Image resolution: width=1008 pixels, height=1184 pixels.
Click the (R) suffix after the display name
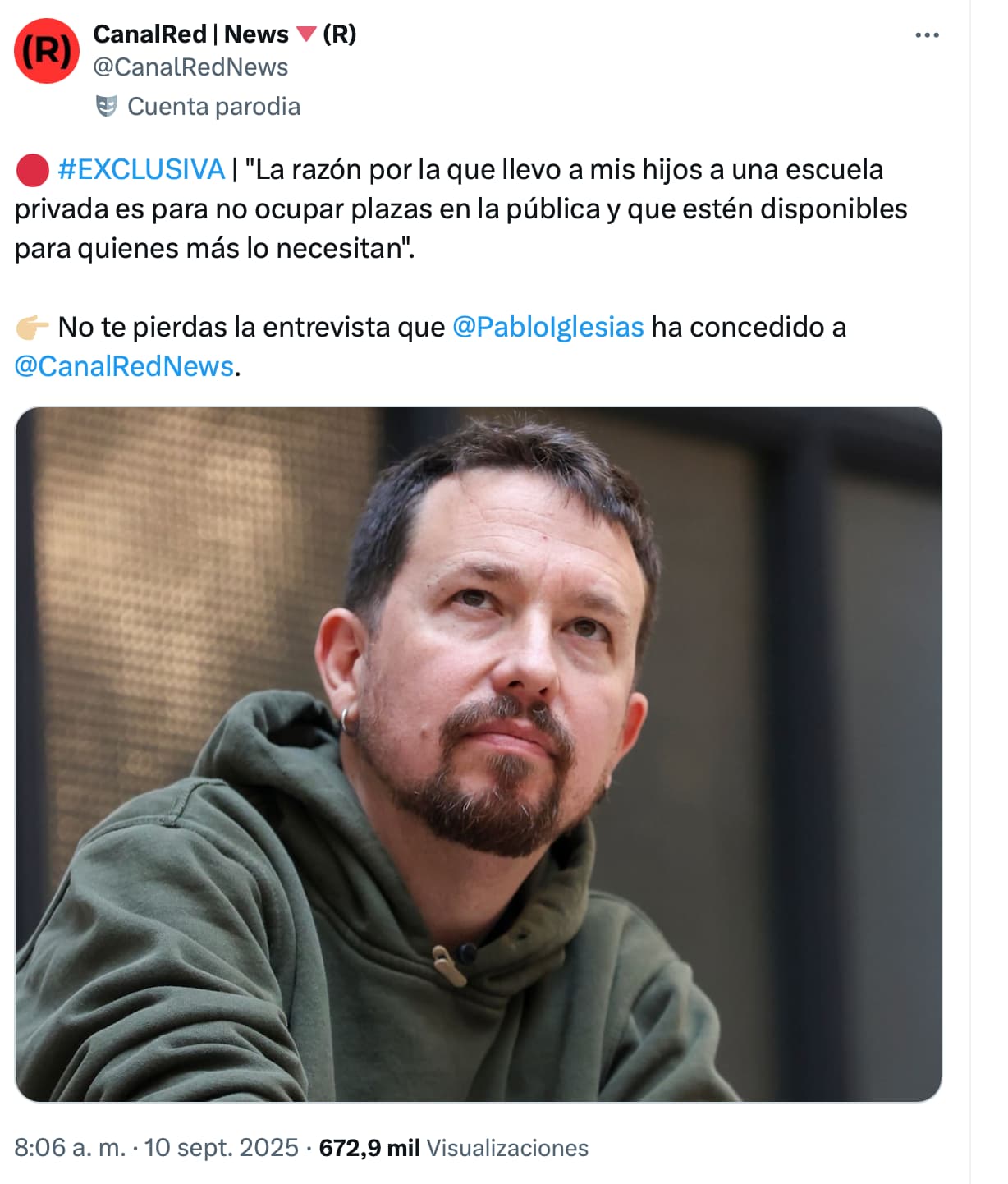(340, 34)
